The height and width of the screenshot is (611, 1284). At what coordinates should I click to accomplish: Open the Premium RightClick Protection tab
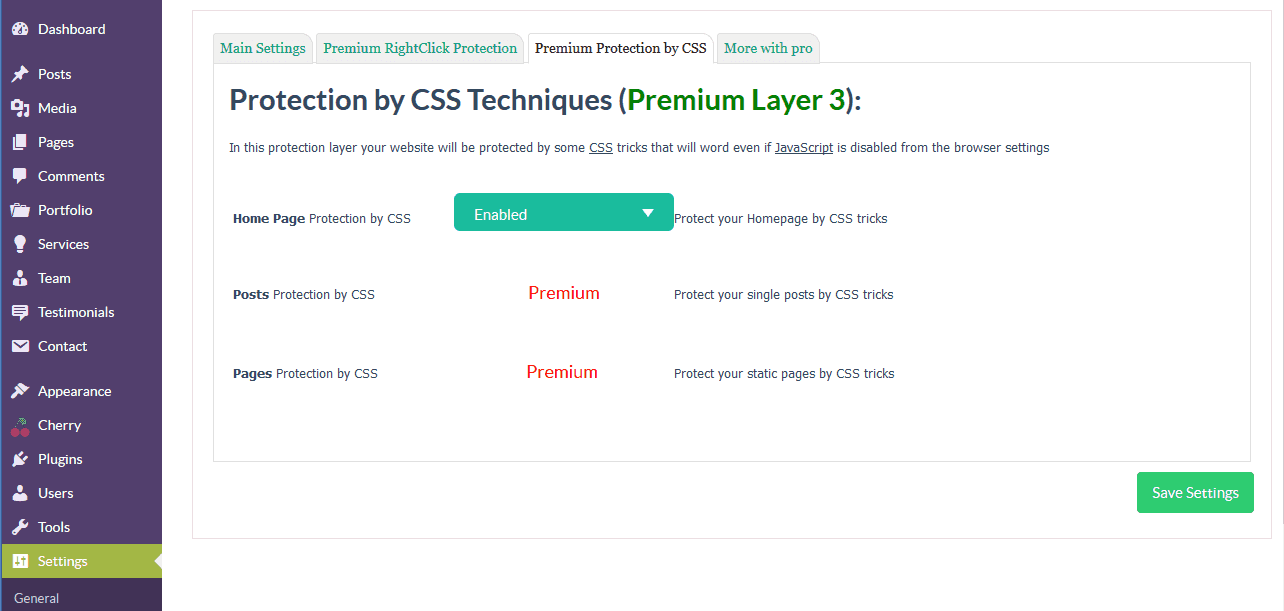(x=420, y=48)
